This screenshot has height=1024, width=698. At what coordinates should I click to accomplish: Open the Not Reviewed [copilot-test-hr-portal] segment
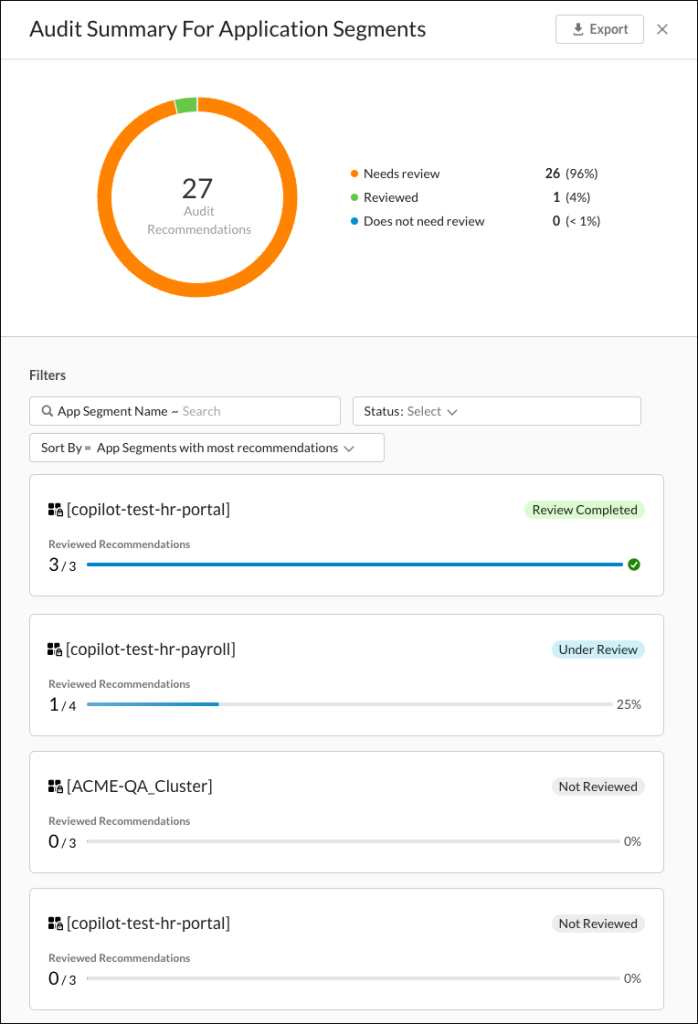tap(148, 923)
